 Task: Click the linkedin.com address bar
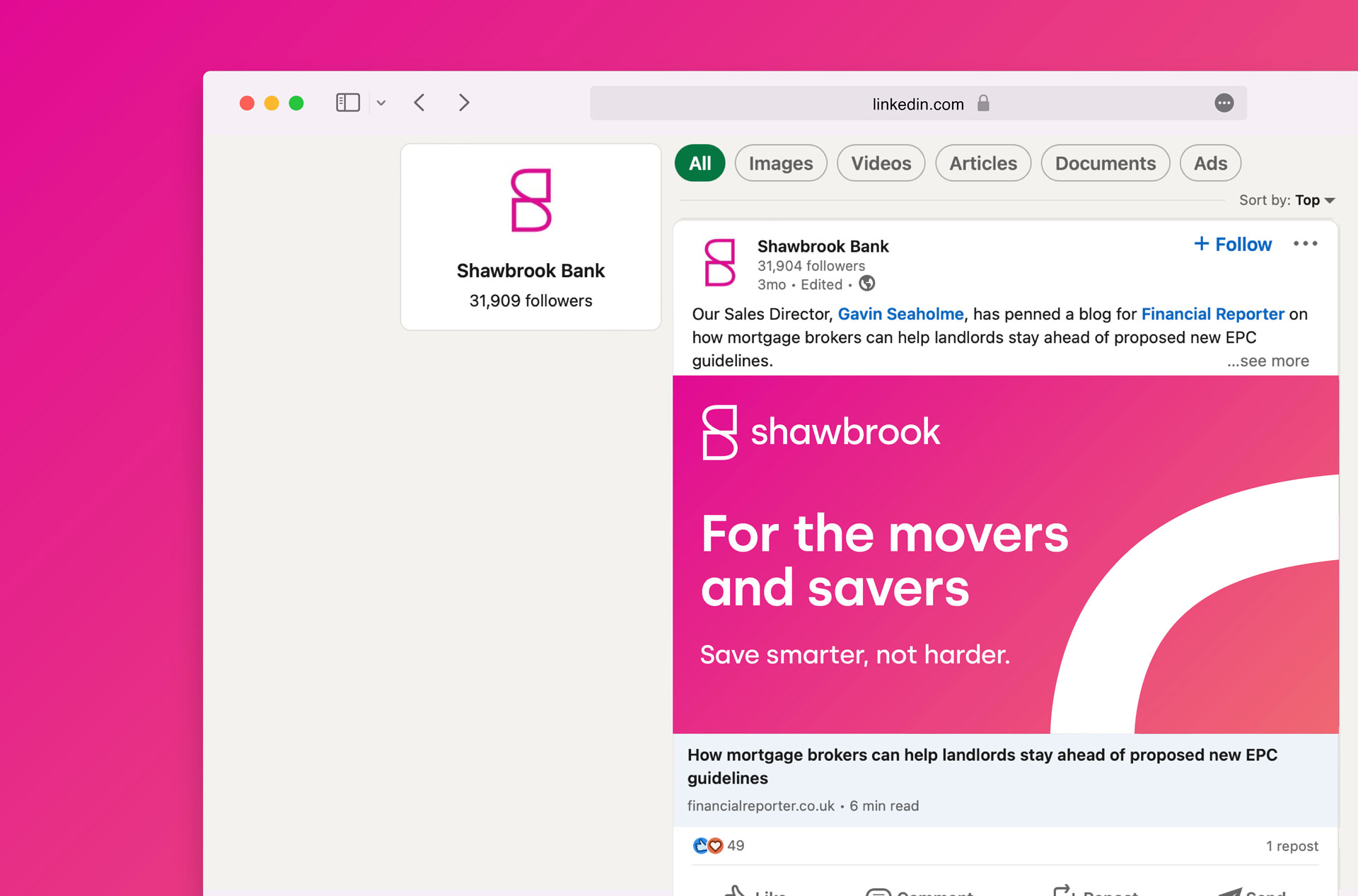(918, 103)
